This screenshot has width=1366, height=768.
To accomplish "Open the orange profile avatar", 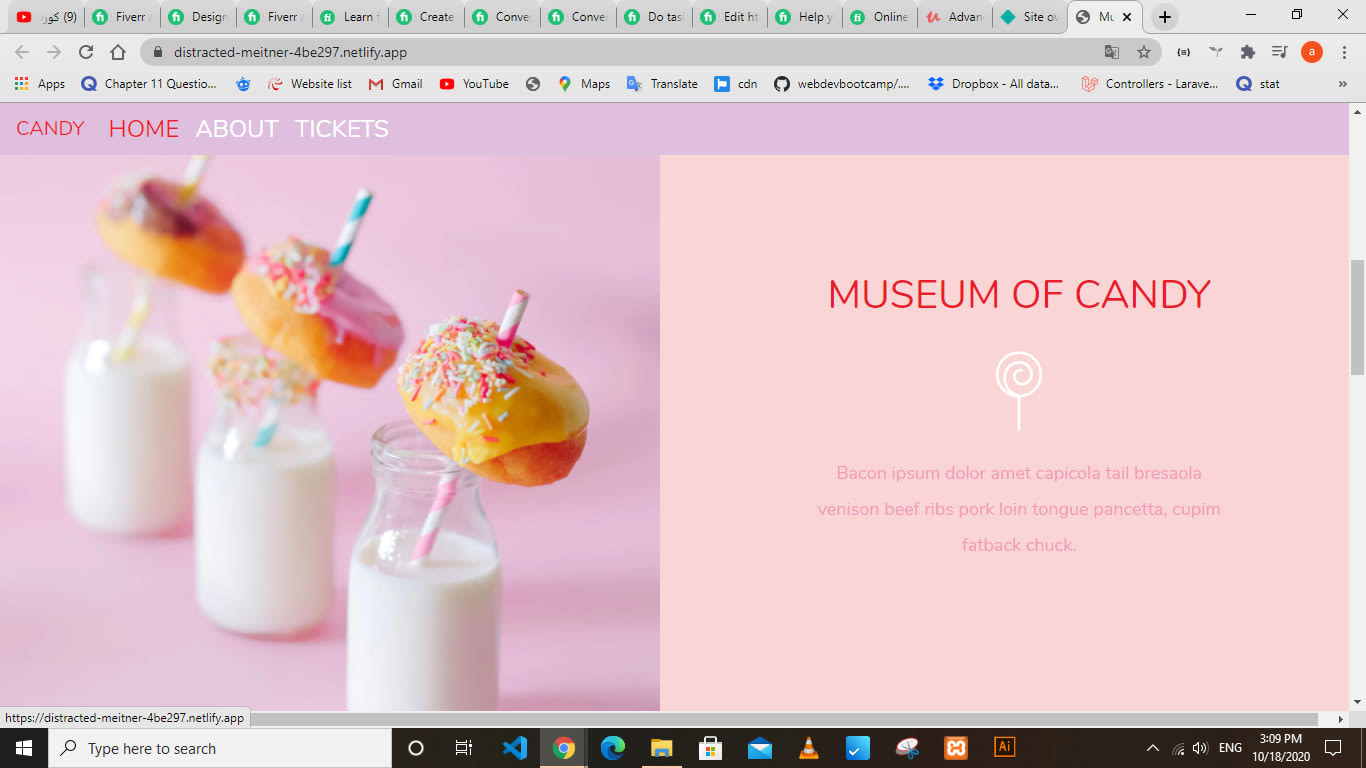I will point(1312,52).
